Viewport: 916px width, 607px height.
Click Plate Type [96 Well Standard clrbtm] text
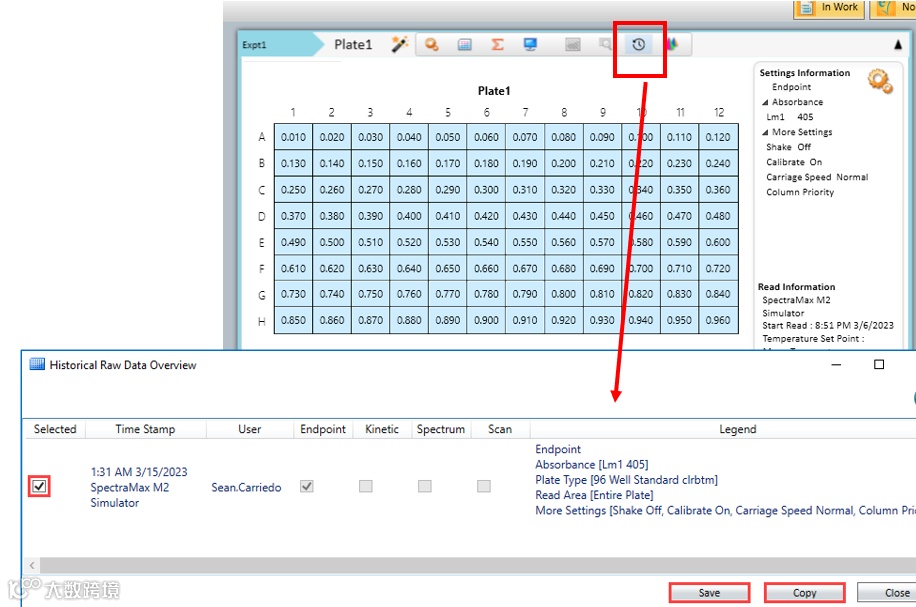(626, 480)
